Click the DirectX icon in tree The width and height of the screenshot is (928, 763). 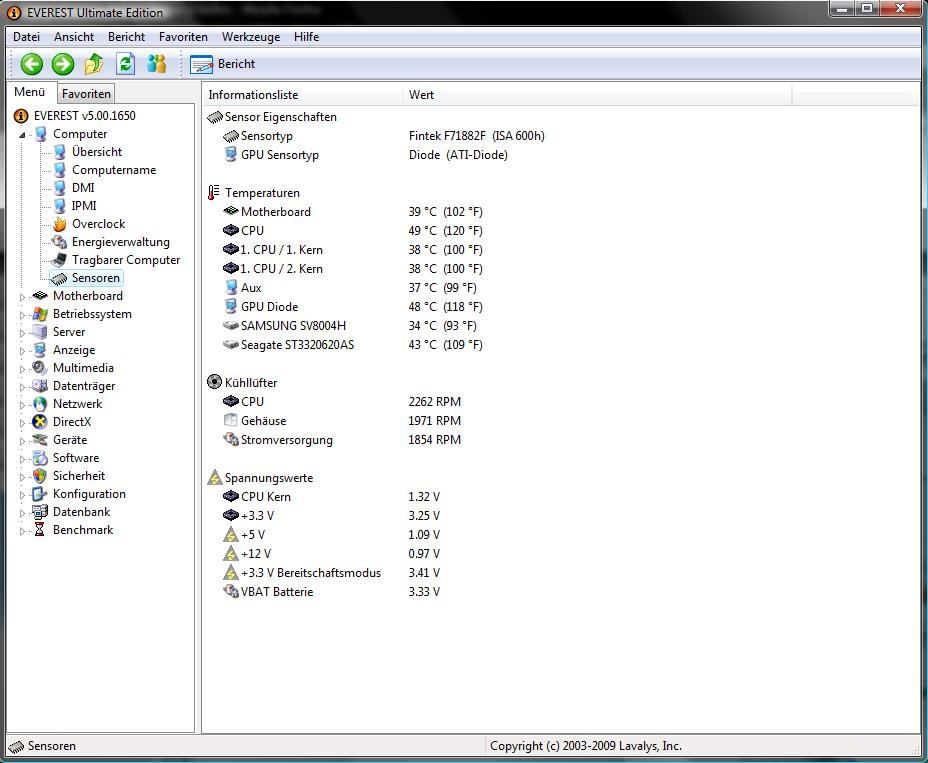point(40,422)
